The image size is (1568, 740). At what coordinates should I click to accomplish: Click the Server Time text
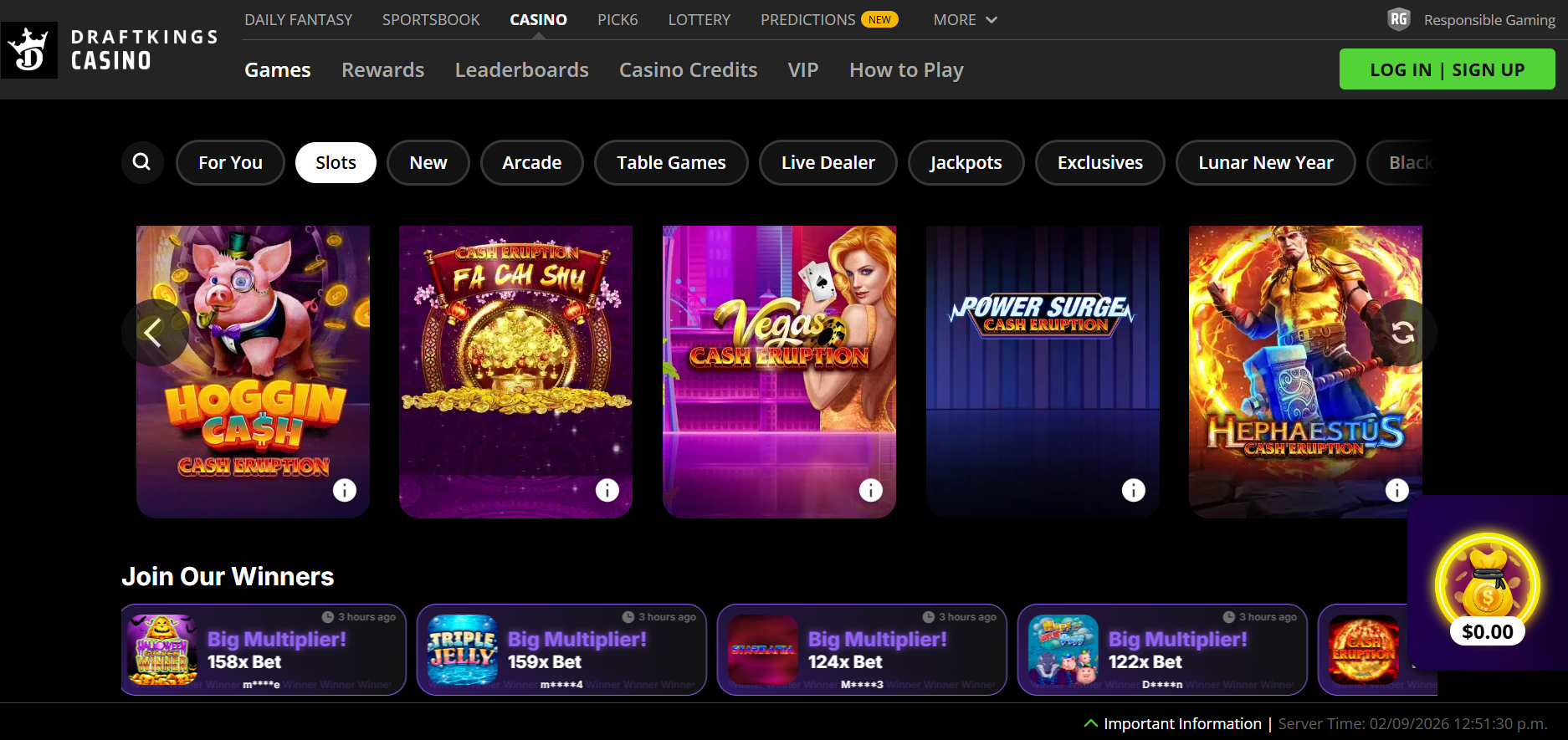point(1413,724)
